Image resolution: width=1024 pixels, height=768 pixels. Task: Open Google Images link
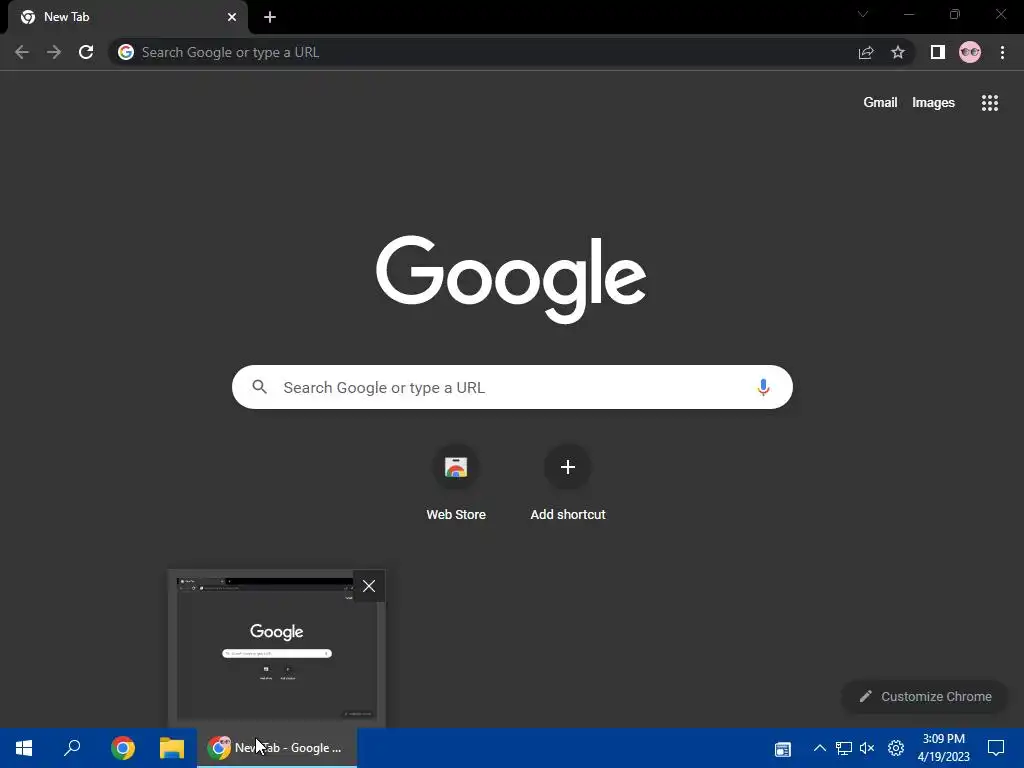point(933,103)
